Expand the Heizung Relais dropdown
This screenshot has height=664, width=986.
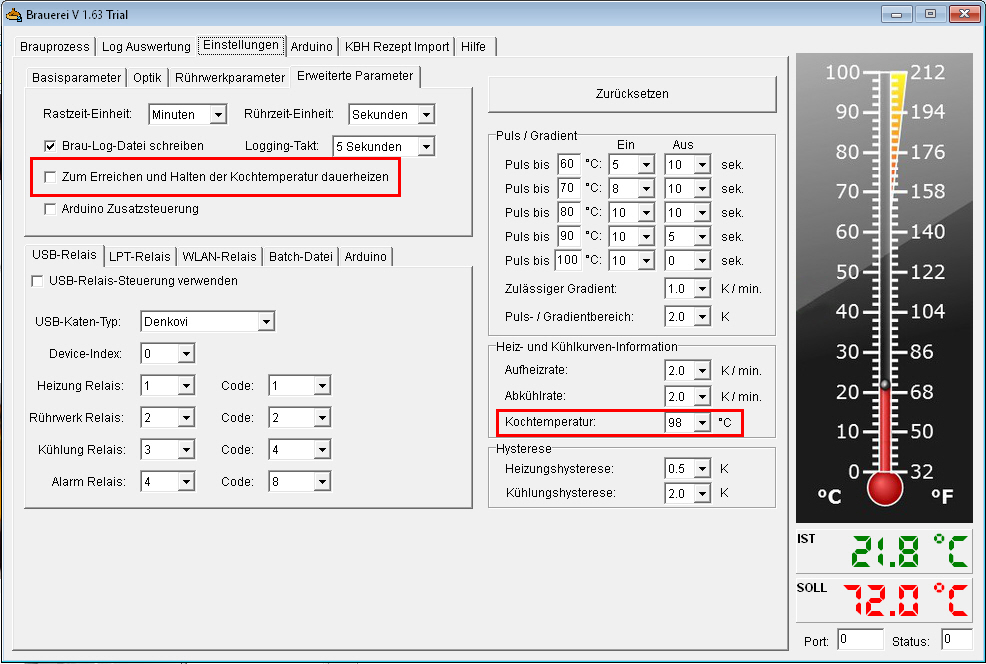(x=185, y=386)
